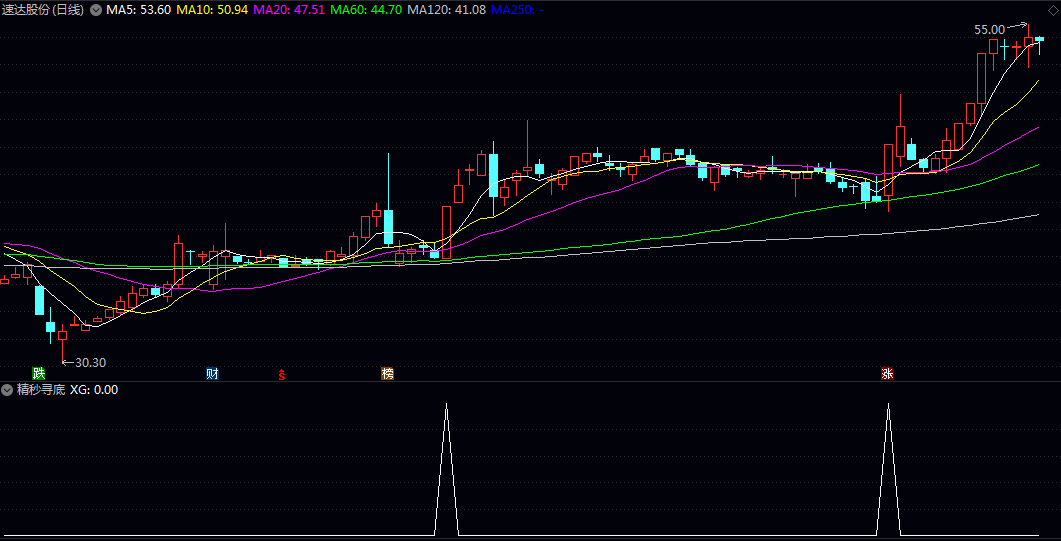The width and height of the screenshot is (1061, 541).
Task: Open the main chart indicator dropdown arrow
Action: coord(95,10)
